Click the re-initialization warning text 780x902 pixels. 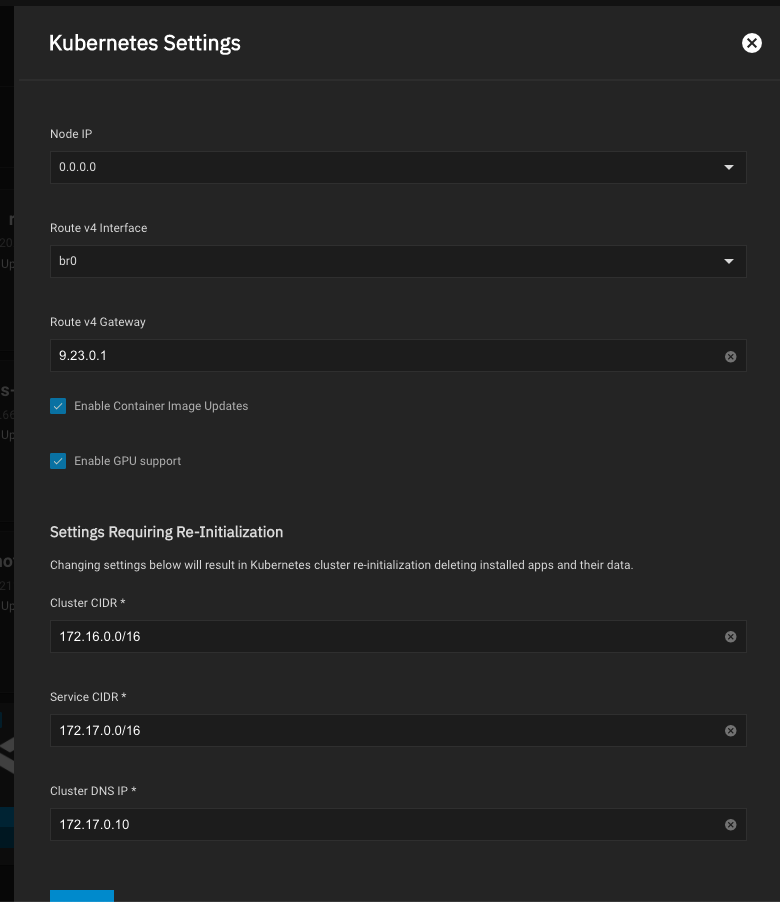[x=342, y=565]
